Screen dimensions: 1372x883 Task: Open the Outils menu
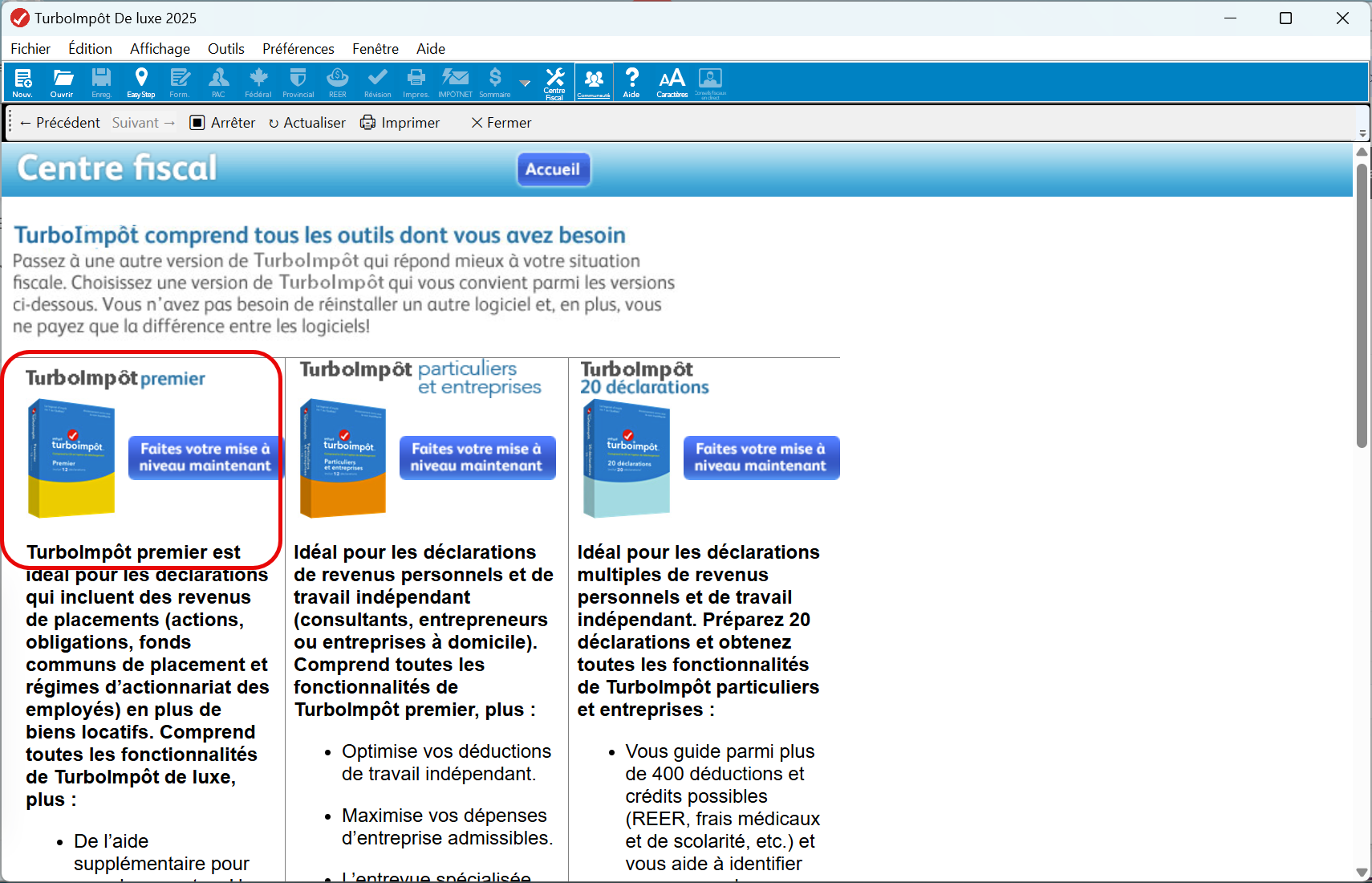pos(225,49)
